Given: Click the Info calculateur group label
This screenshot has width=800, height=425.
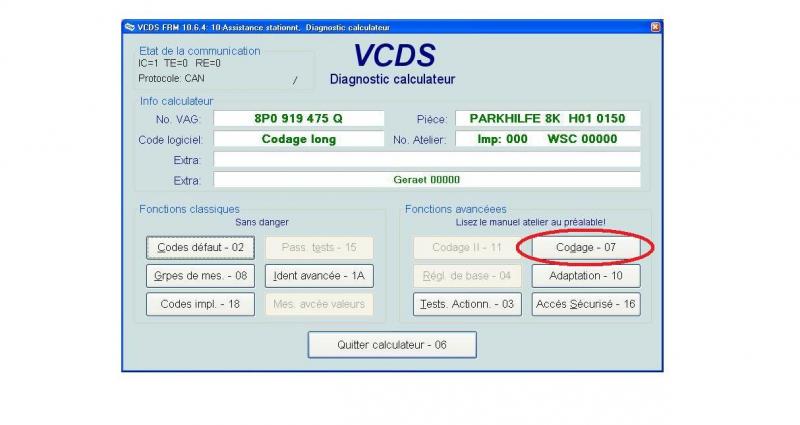Looking at the screenshot, I should [177, 101].
